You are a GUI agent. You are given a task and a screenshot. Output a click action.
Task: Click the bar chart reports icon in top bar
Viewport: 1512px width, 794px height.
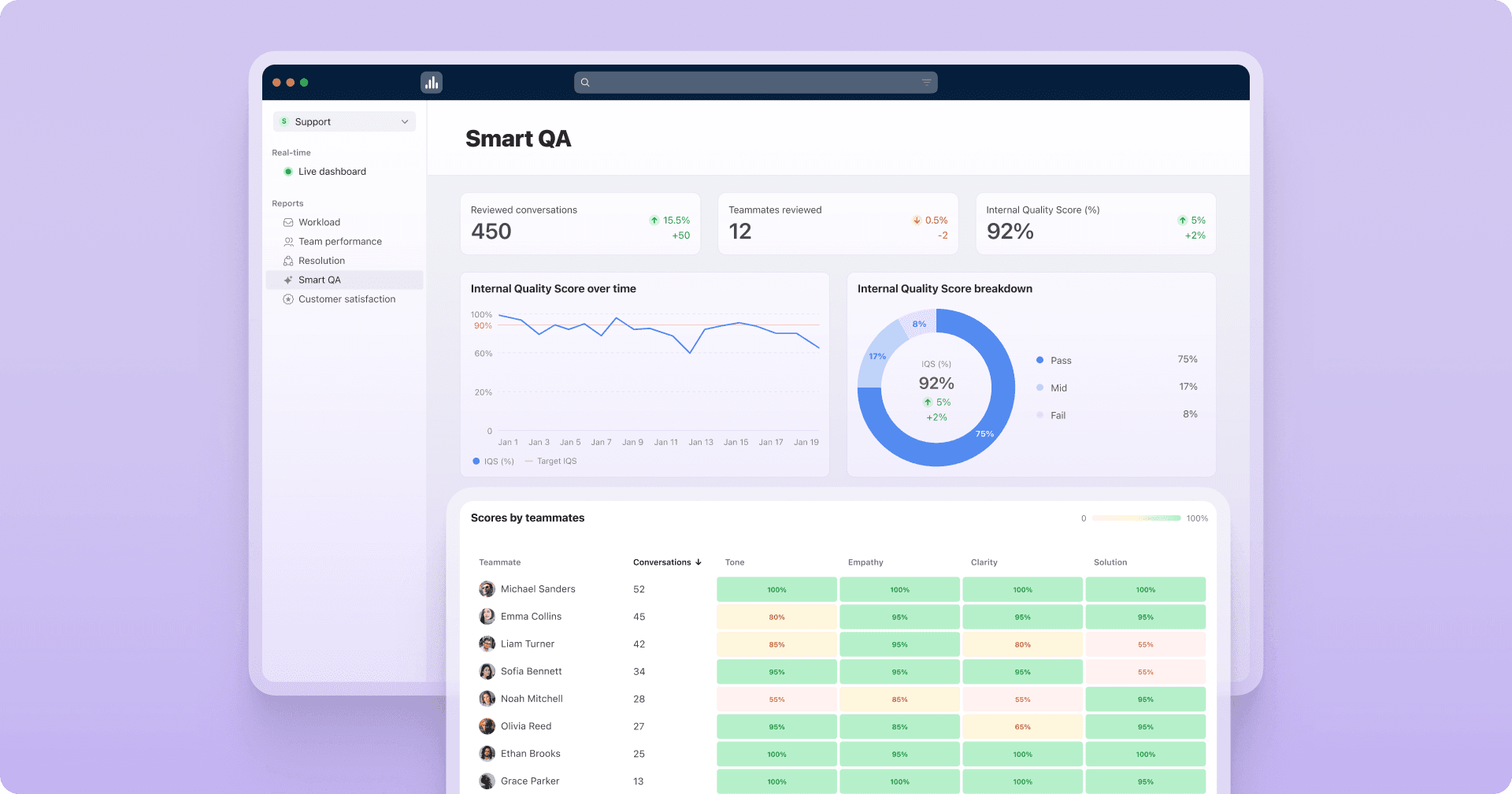[x=432, y=83]
